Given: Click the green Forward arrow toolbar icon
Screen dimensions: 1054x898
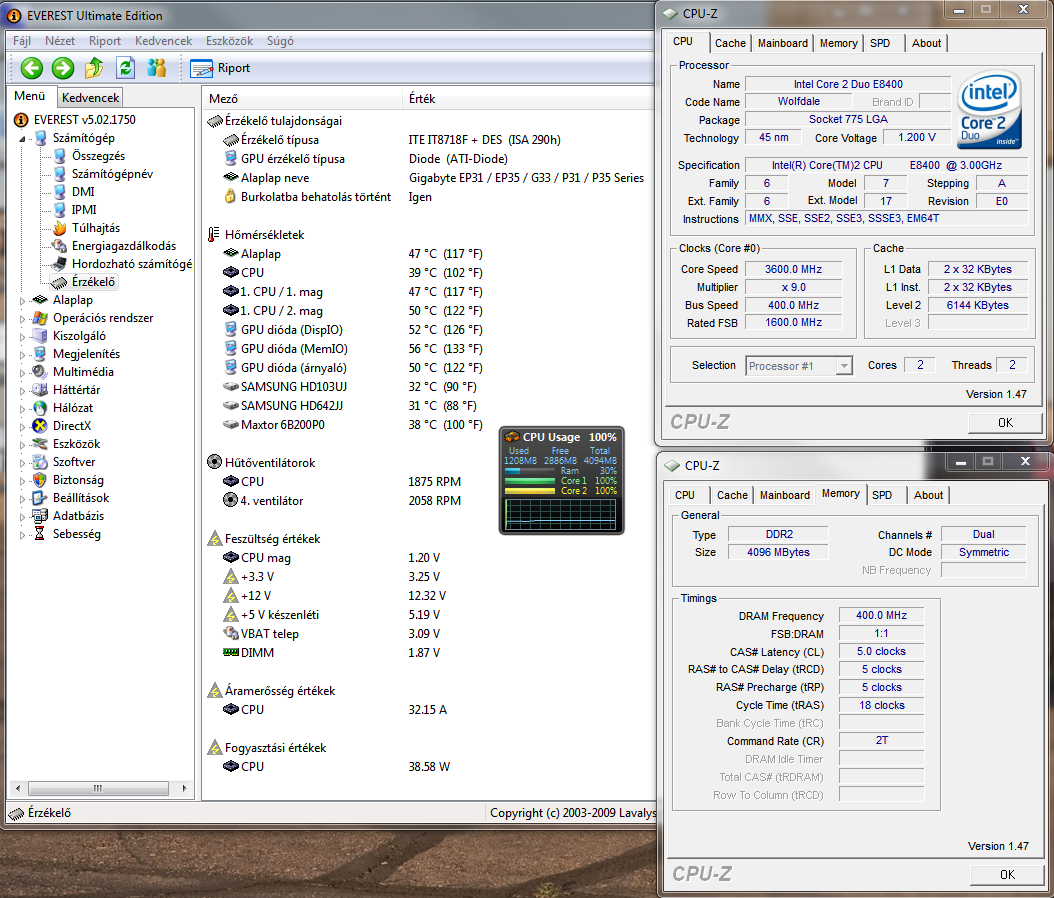Looking at the screenshot, I should click(x=63, y=68).
